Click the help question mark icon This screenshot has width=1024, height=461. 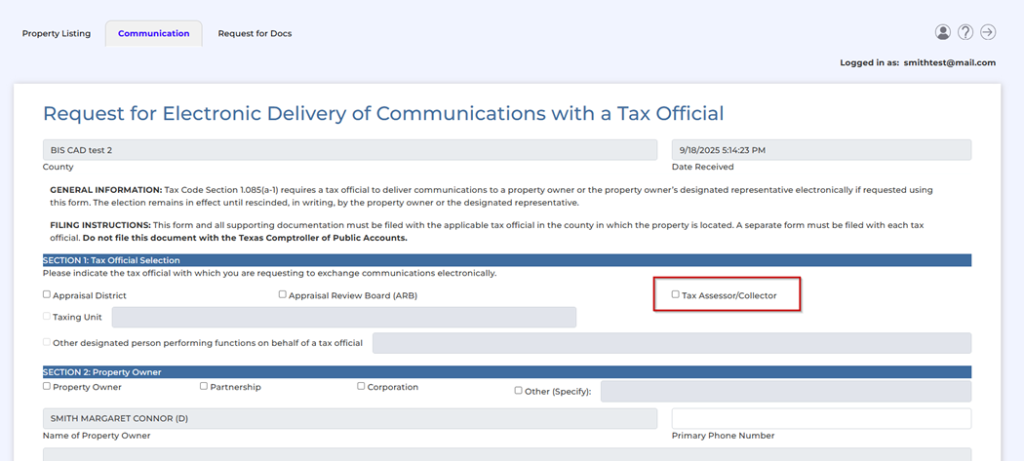[965, 32]
